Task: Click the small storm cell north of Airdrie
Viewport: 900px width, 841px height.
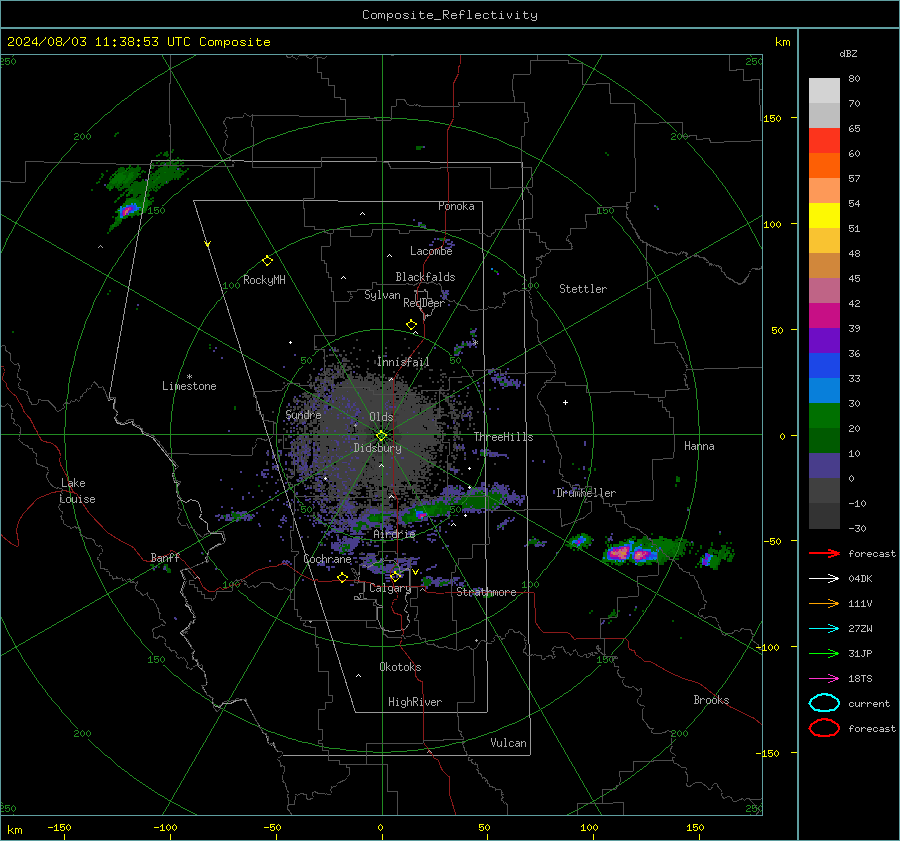Action: [x=421, y=515]
